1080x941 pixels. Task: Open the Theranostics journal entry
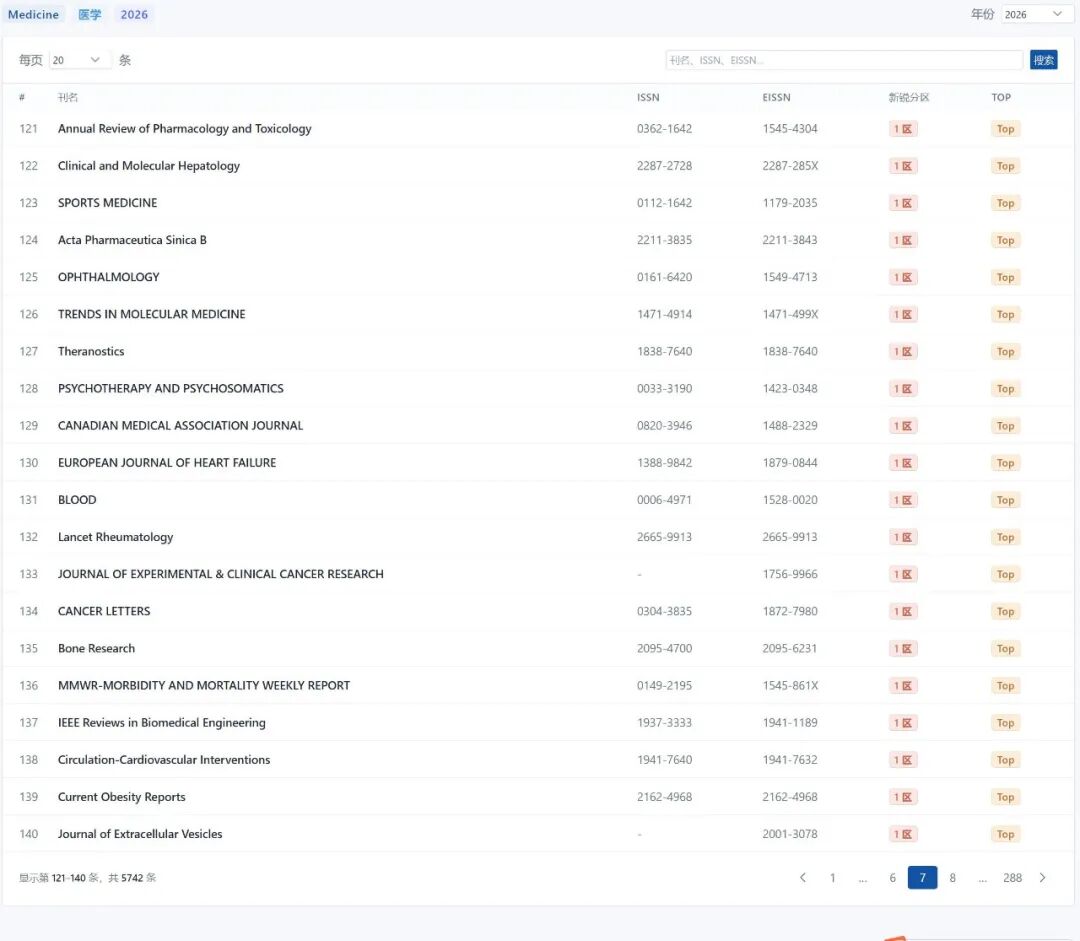point(91,351)
